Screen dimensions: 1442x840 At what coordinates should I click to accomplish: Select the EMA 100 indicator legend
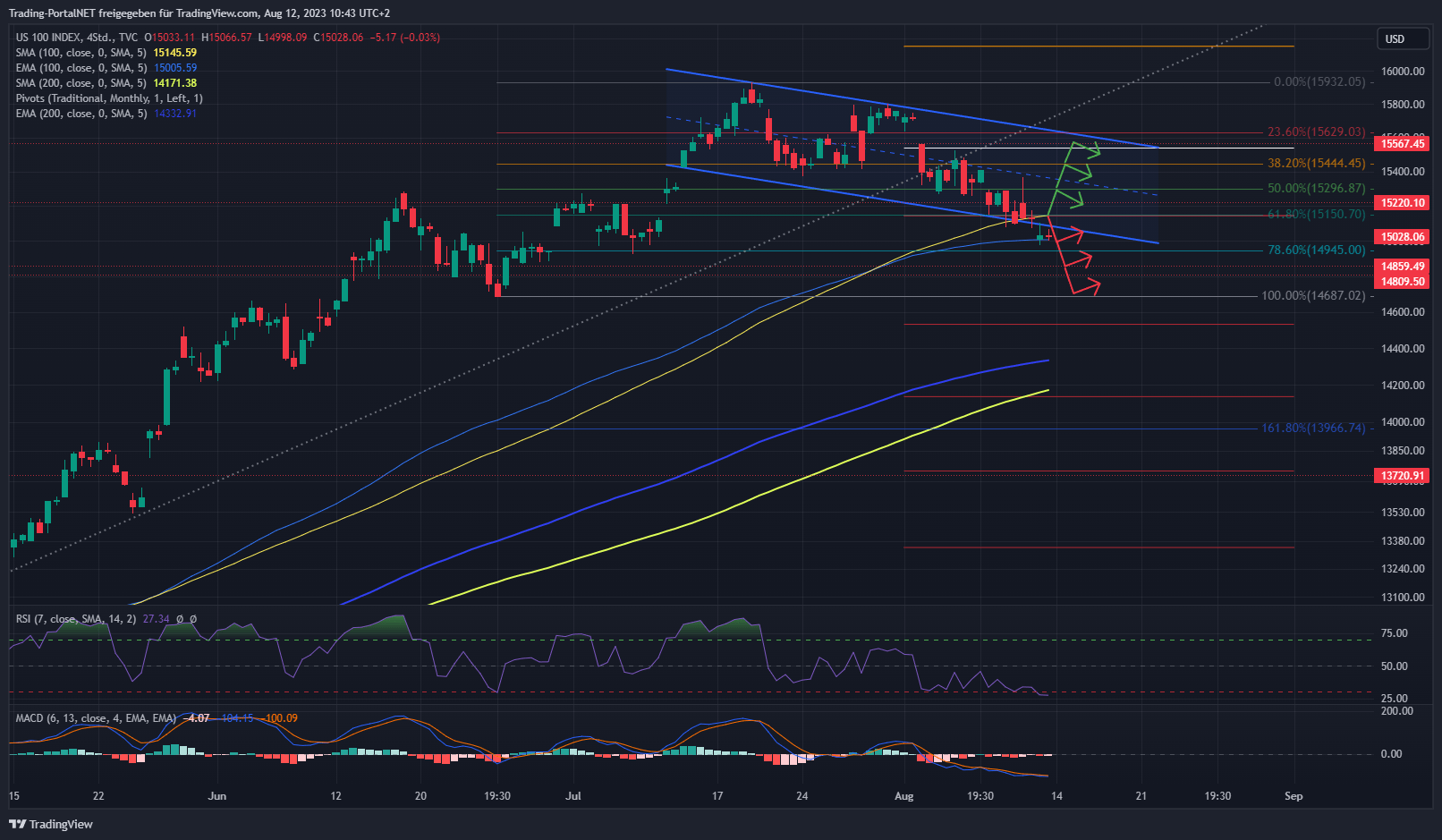[x=81, y=68]
